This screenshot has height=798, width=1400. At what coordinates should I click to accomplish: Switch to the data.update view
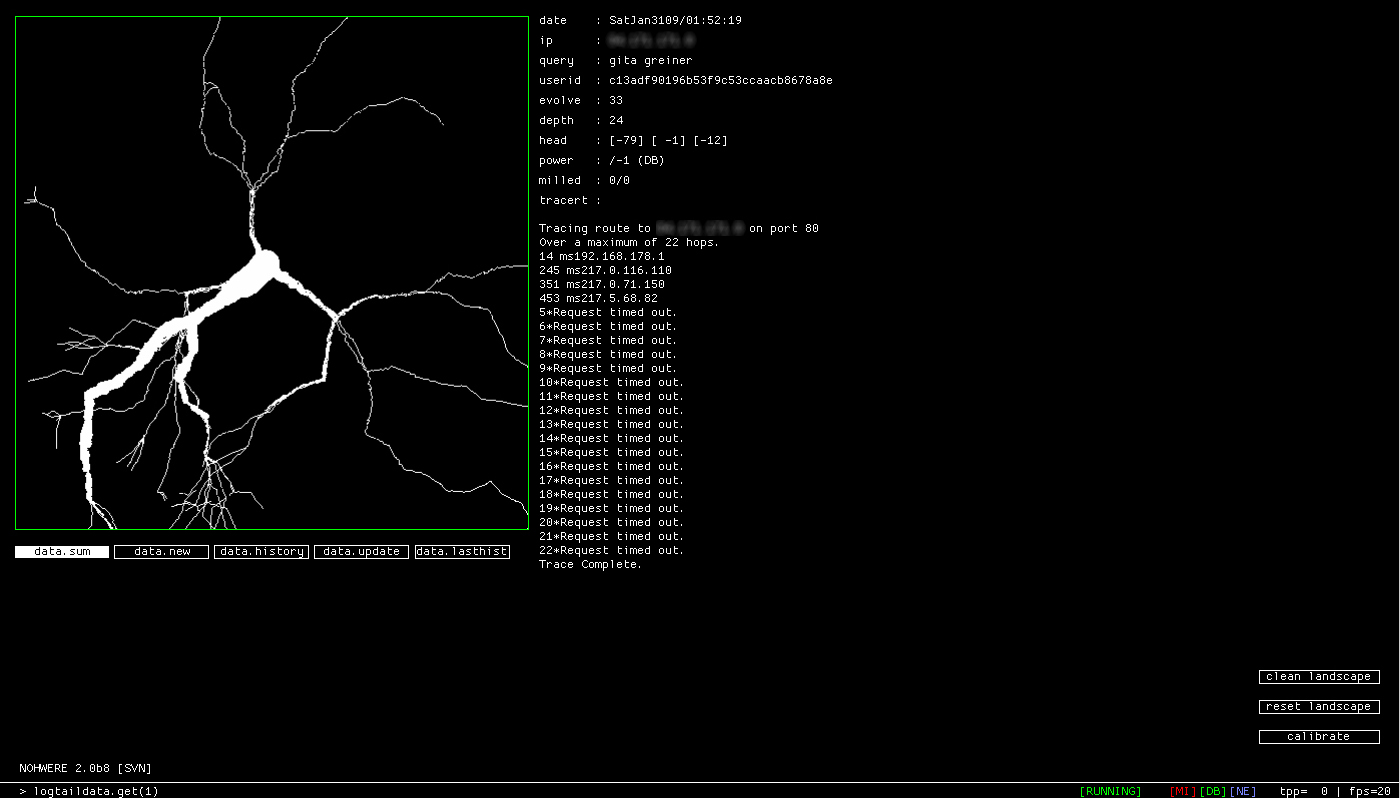pyautogui.click(x=361, y=552)
